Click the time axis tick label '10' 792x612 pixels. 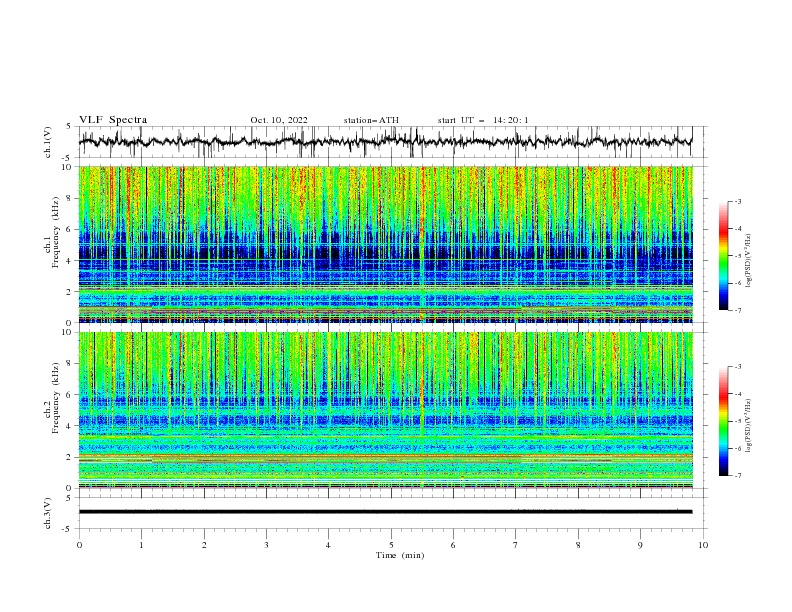[x=703, y=545]
